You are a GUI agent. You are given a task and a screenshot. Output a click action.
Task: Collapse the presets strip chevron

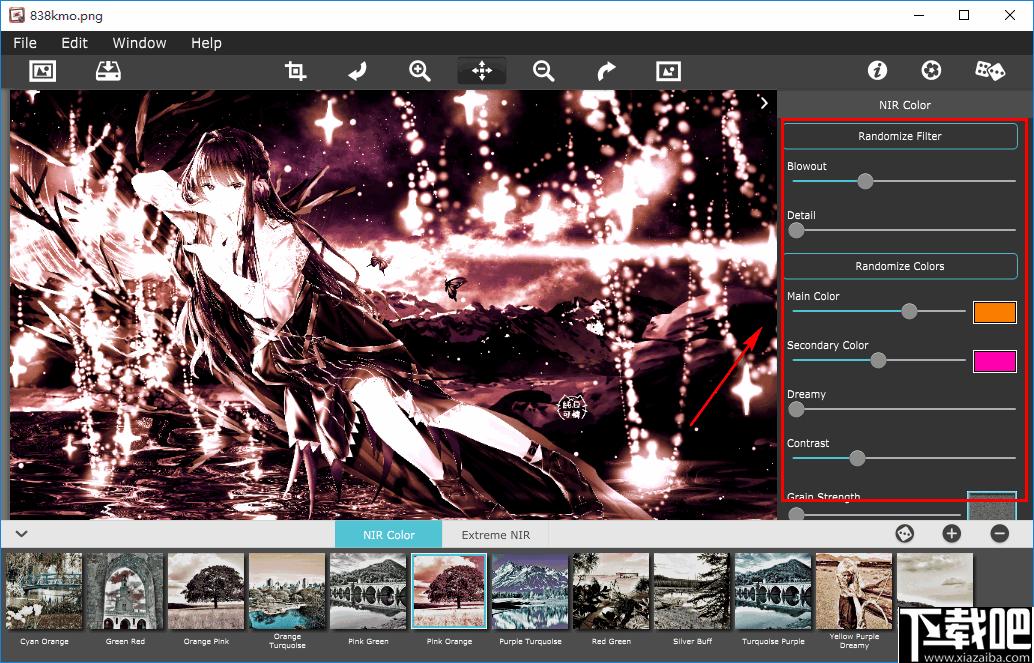[21, 533]
